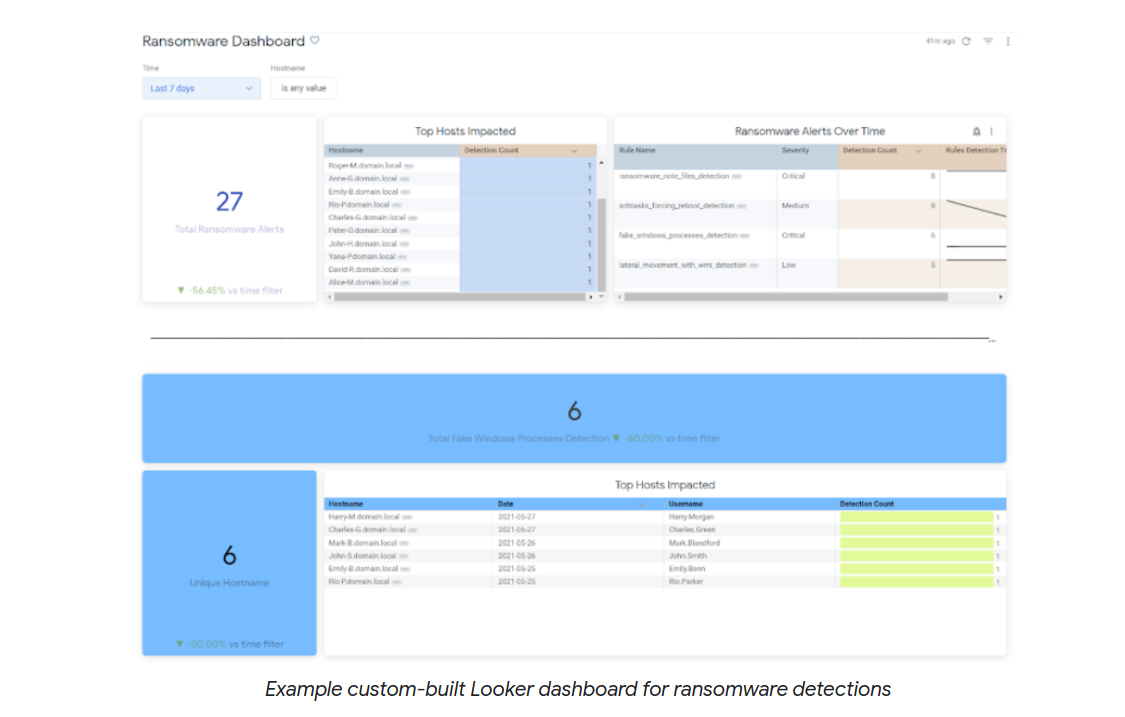Open Harry-M.domain.local row ellipsis actions
The image size is (1125, 717).
[407, 517]
